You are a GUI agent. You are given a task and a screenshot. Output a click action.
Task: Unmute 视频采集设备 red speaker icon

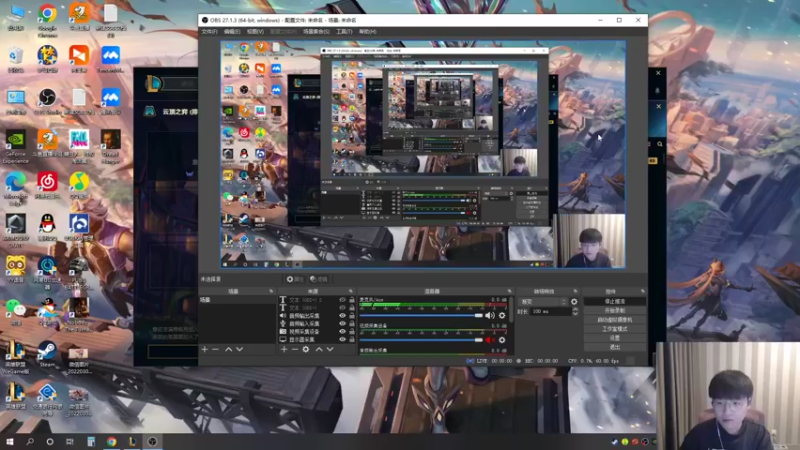pos(490,340)
